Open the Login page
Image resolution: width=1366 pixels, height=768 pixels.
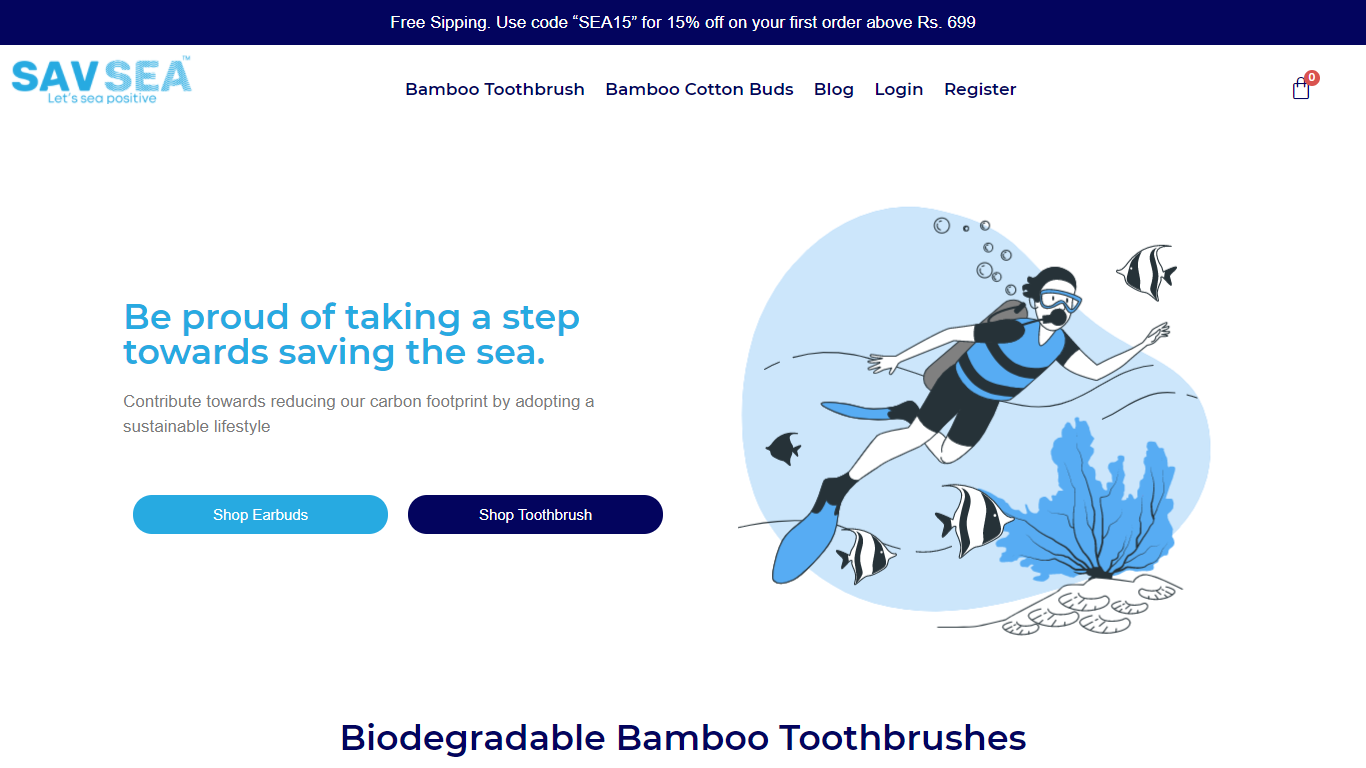[x=899, y=89]
